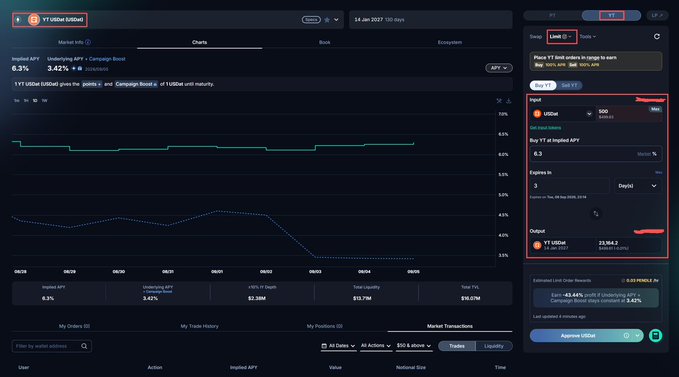Screen dimensions: 679x377
Task: Click the info icon on Approve USDat
Action: click(626, 335)
